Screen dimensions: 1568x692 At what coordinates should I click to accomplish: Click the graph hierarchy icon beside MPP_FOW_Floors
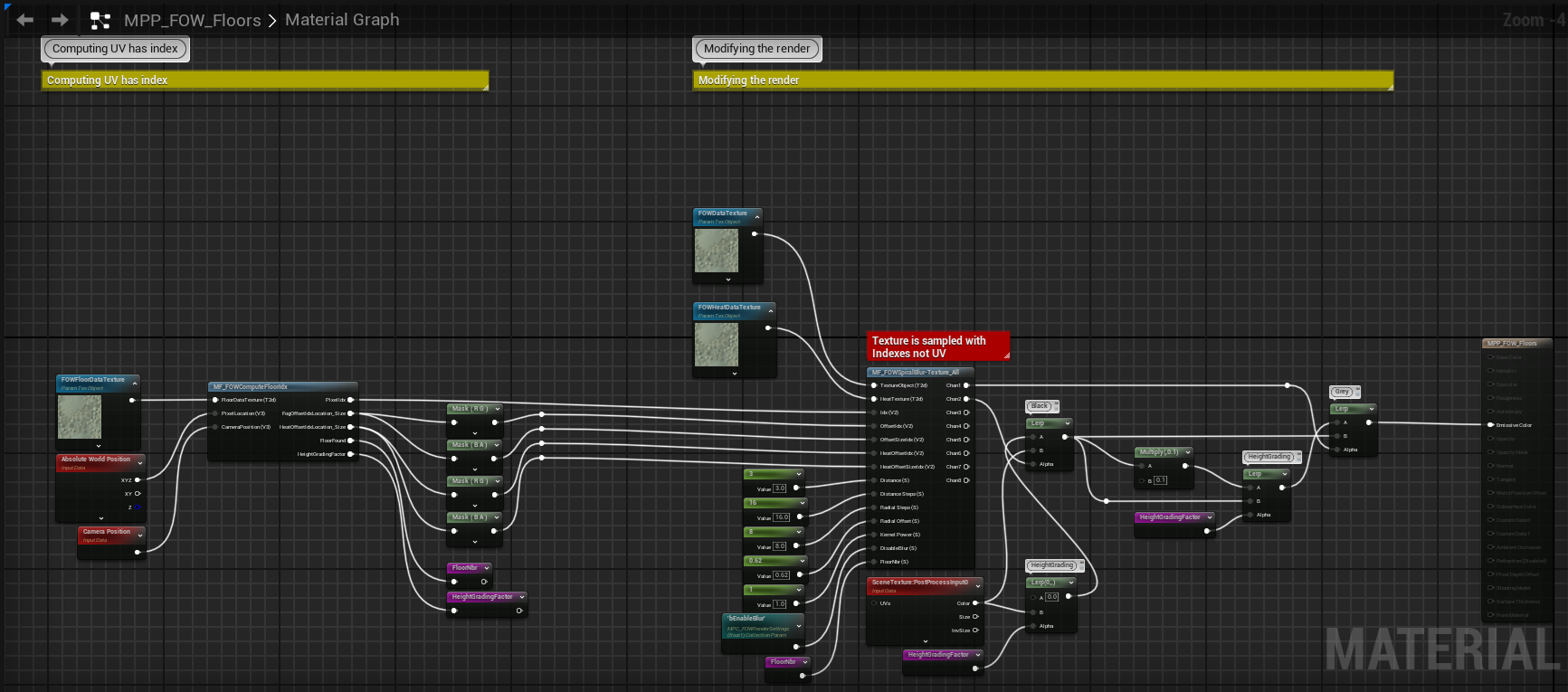click(100, 20)
